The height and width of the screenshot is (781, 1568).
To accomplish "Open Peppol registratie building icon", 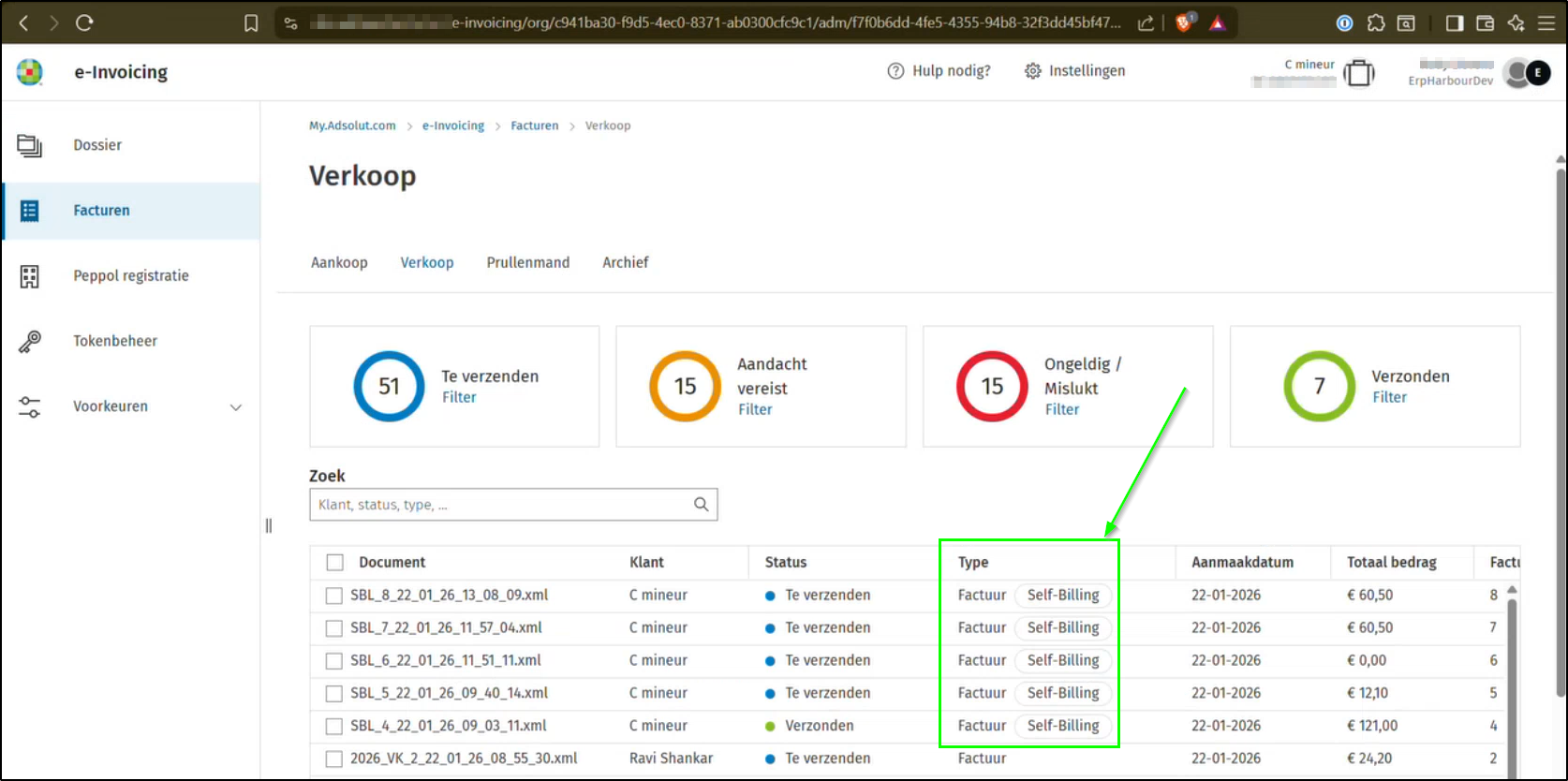I will tap(30, 276).
